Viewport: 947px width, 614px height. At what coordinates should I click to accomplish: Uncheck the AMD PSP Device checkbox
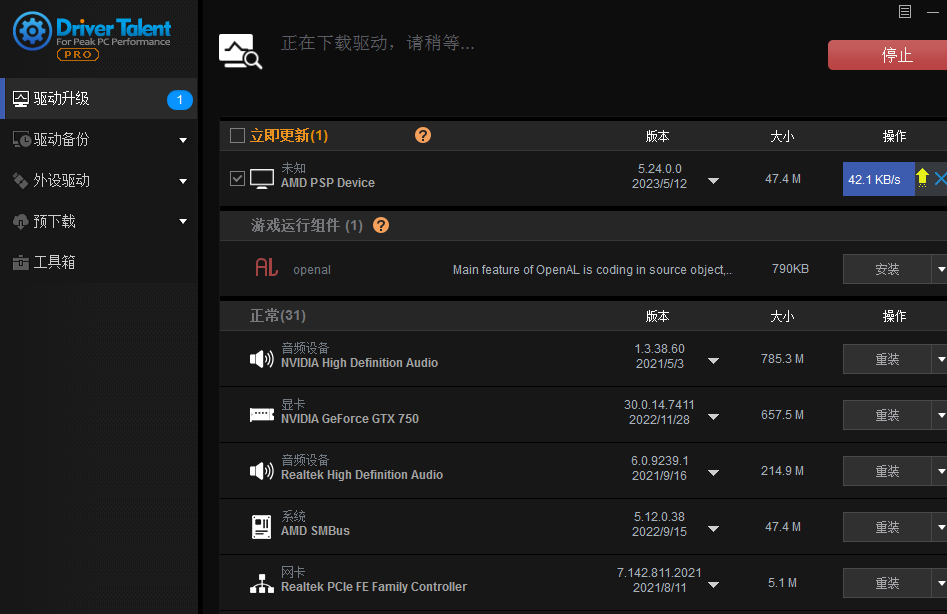[x=237, y=178]
